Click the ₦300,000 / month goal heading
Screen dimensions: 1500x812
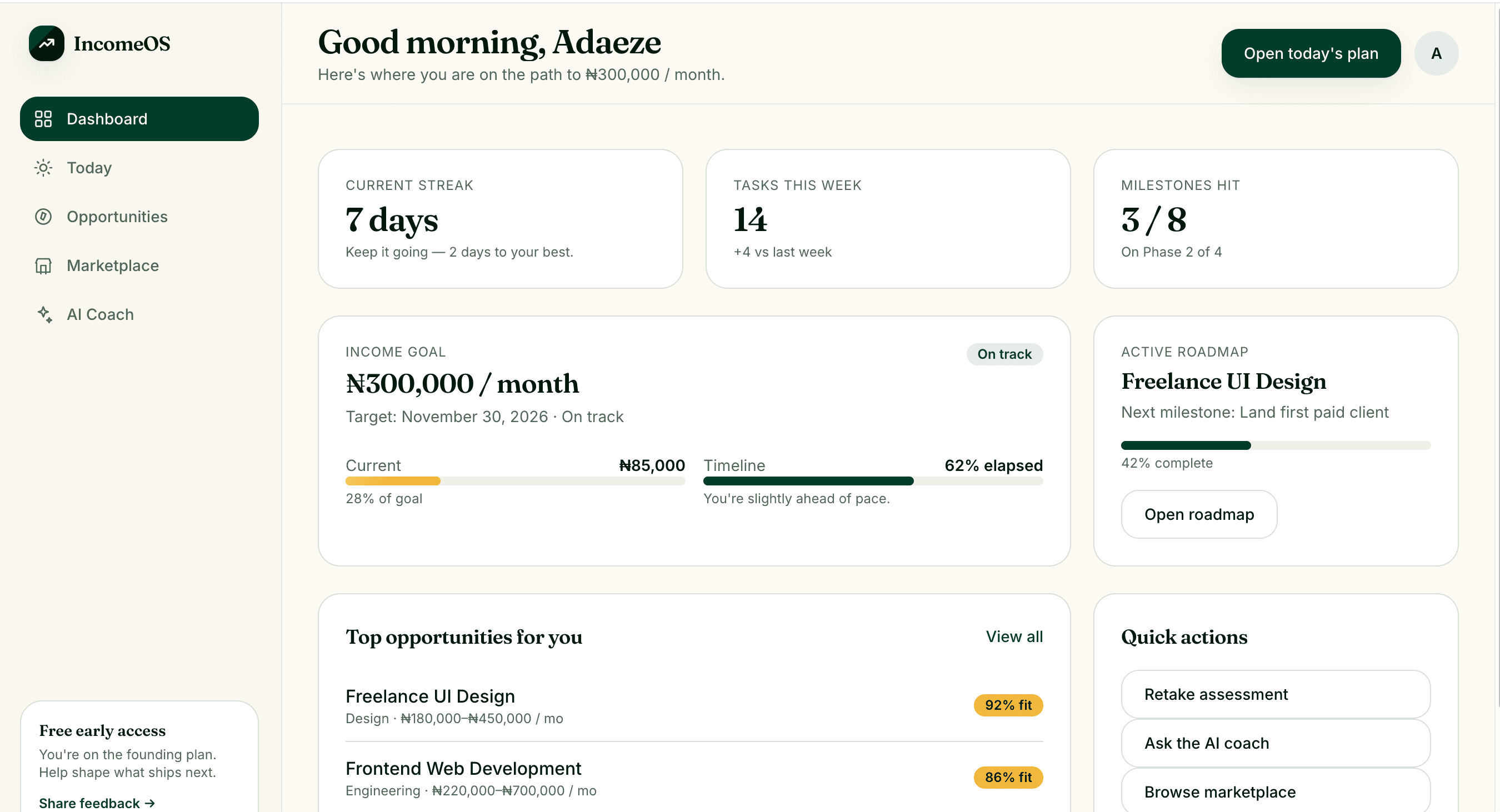(x=462, y=384)
